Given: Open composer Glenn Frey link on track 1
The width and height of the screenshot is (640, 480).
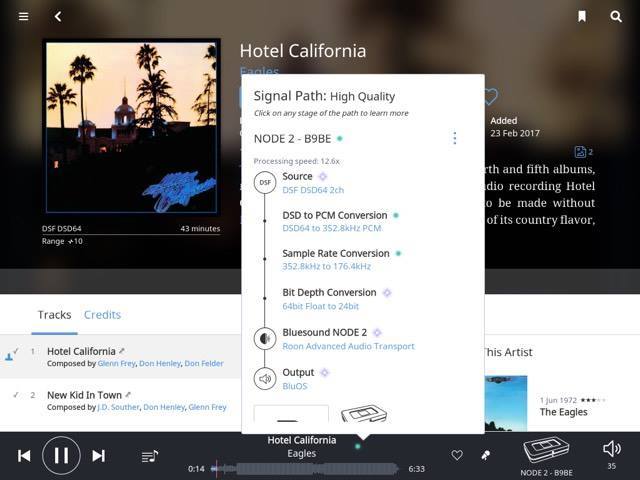Looking at the screenshot, I should (x=116, y=363).
